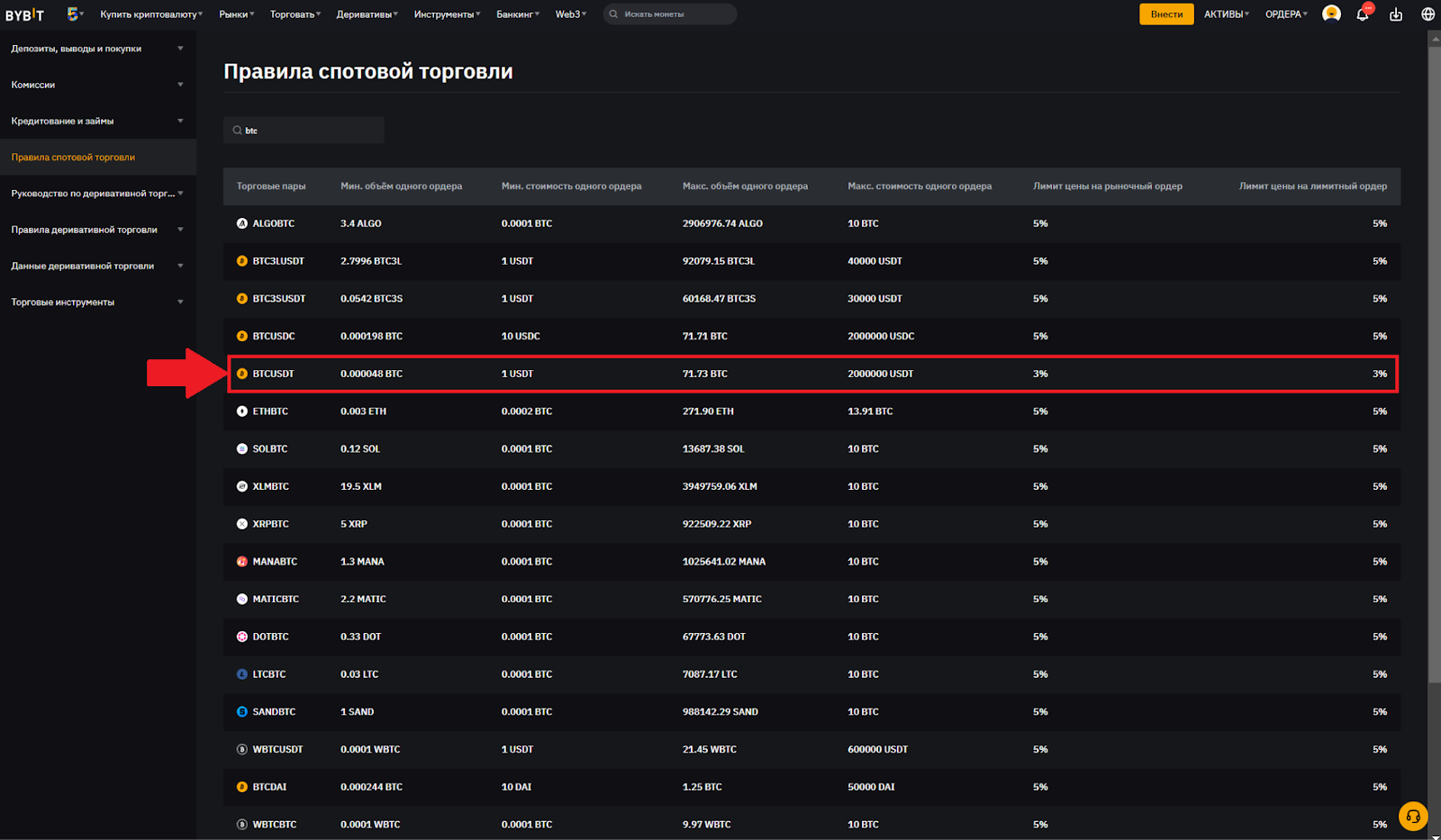This screenshot has width=1441, height=840.
Task: Select Правила спотовой торговли sidebar link
Action: tap(73, 158)
